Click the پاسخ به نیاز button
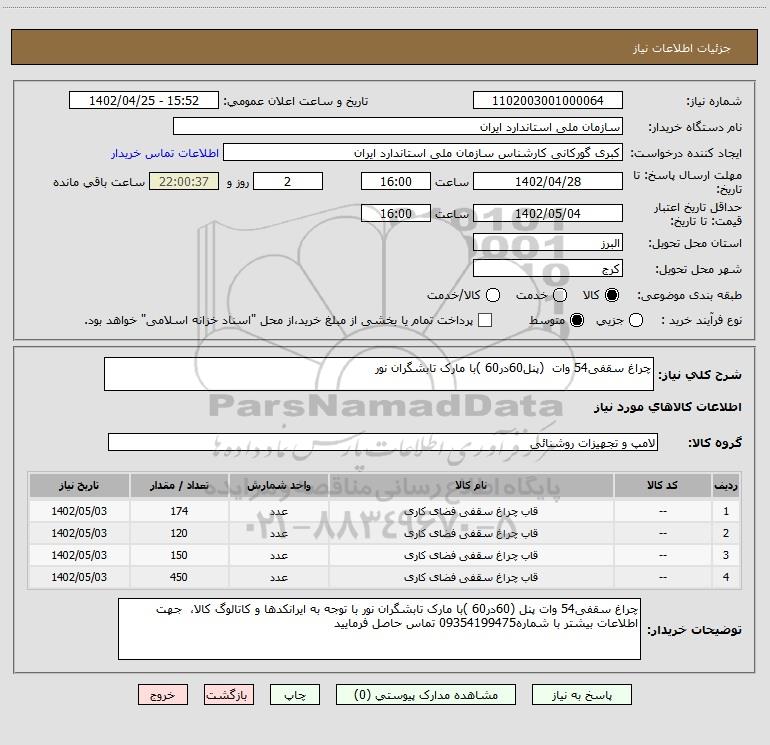The height and width of the screenshot is (745, 770). point(582,695)
